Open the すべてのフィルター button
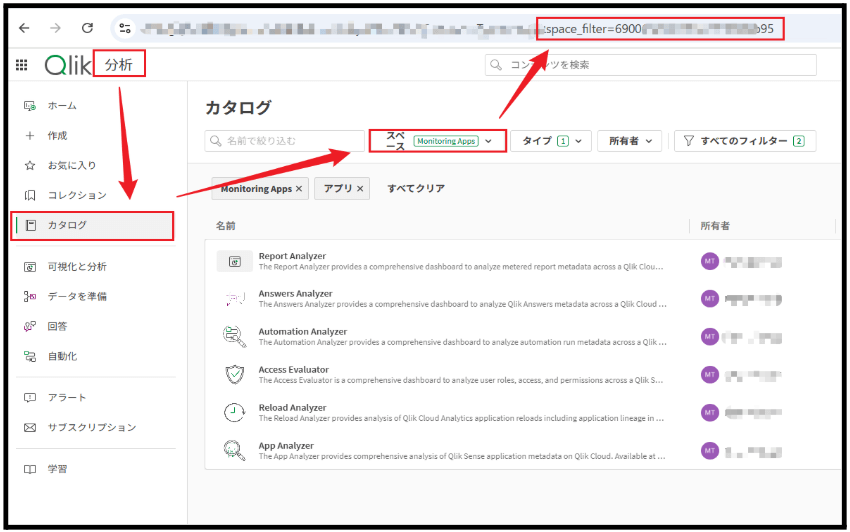 (745, 142)
